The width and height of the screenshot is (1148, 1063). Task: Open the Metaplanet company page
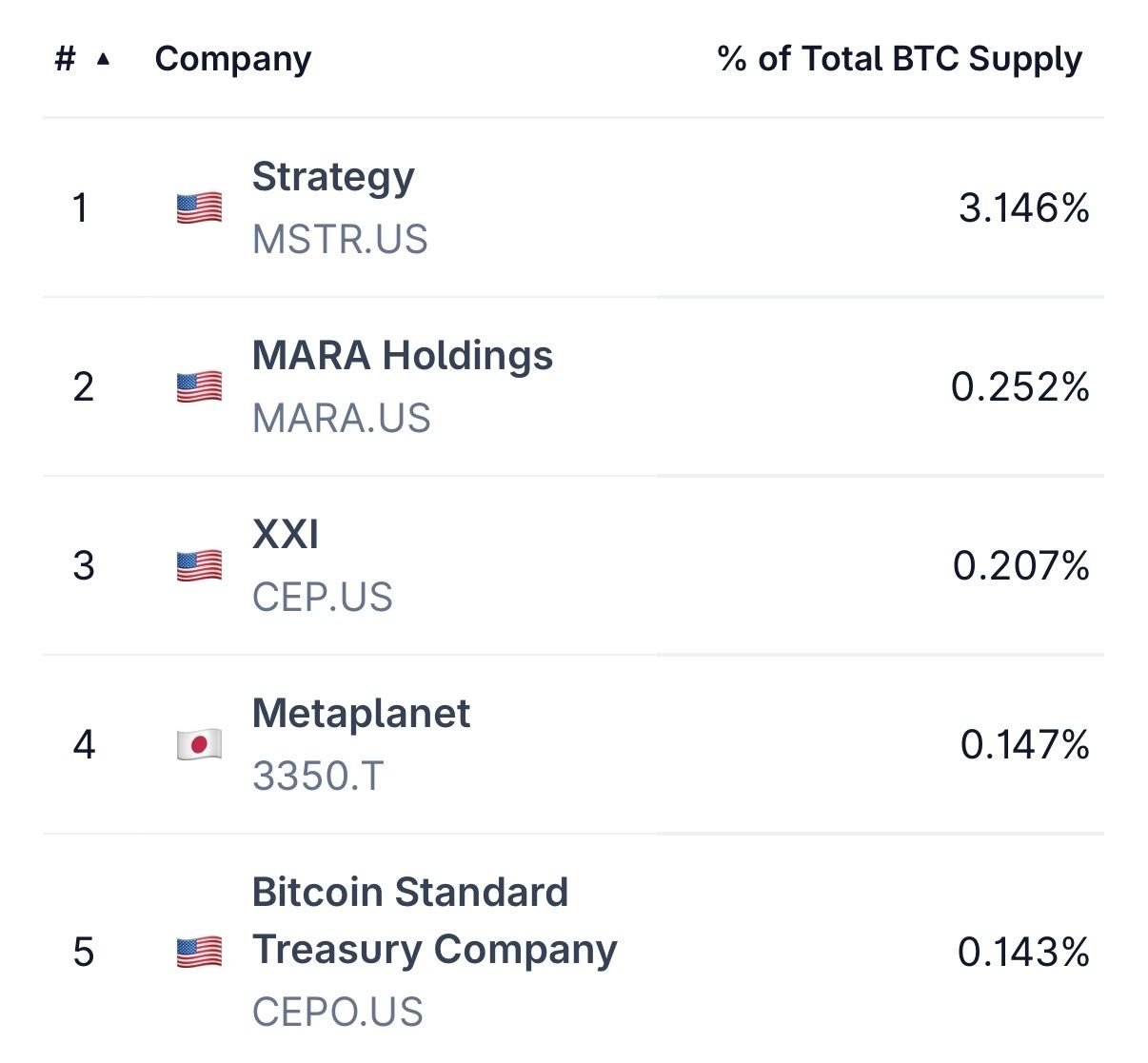point(361,714)
